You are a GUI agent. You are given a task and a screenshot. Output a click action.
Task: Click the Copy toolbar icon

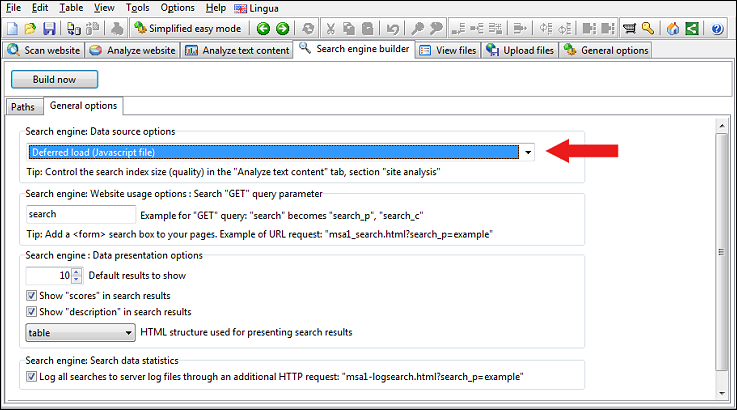pyautogui.click(x=349, y=29)
